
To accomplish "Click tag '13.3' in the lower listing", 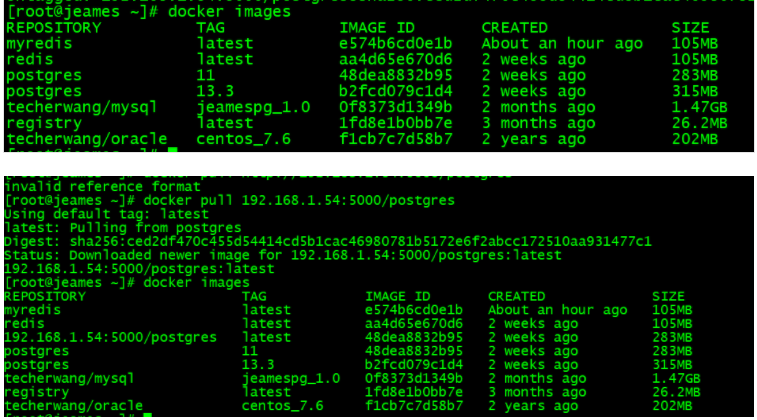I will pyautogui.click(x=258, y=364).
